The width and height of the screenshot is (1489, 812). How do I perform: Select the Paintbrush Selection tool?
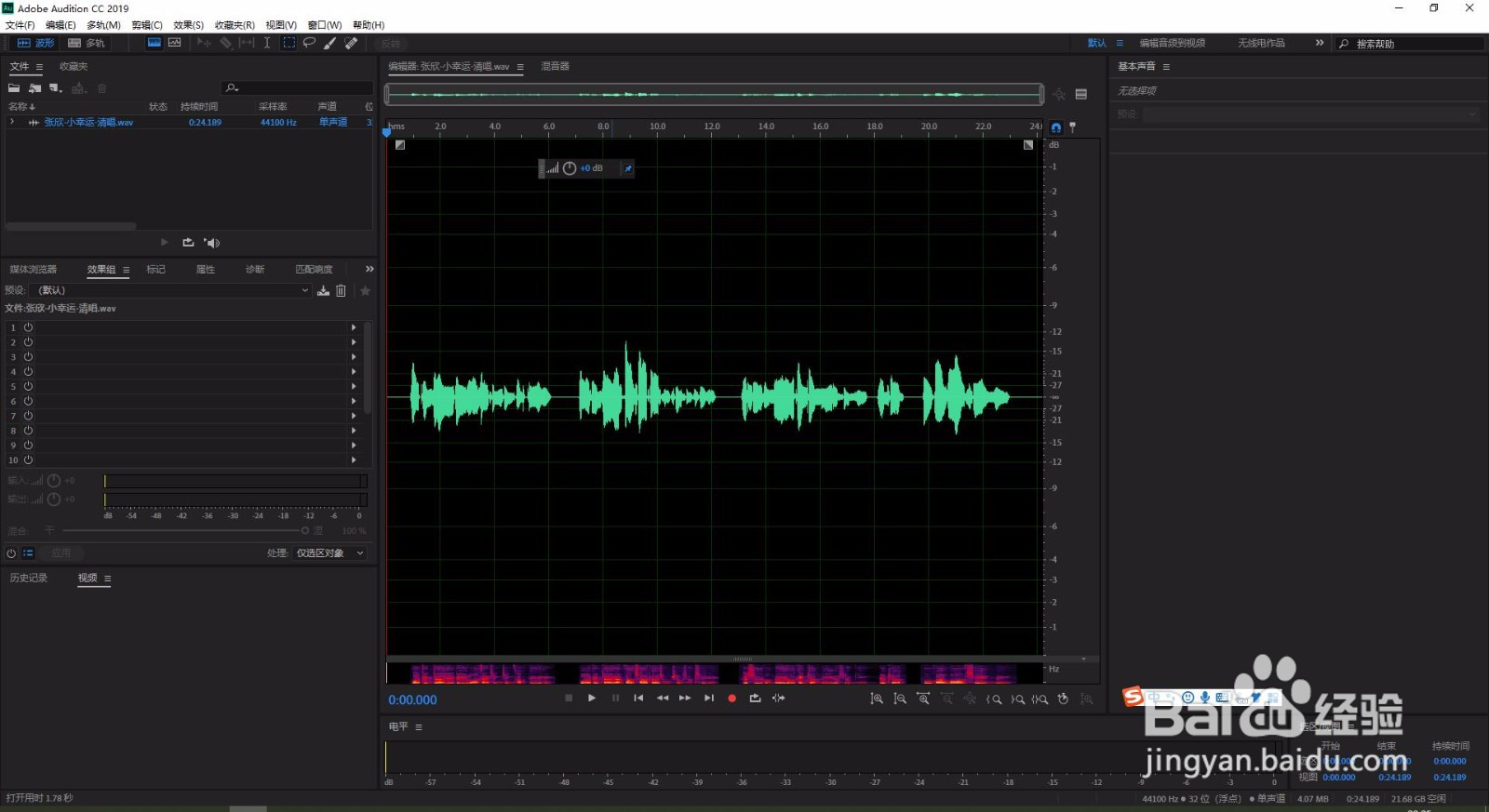[330, 43]
